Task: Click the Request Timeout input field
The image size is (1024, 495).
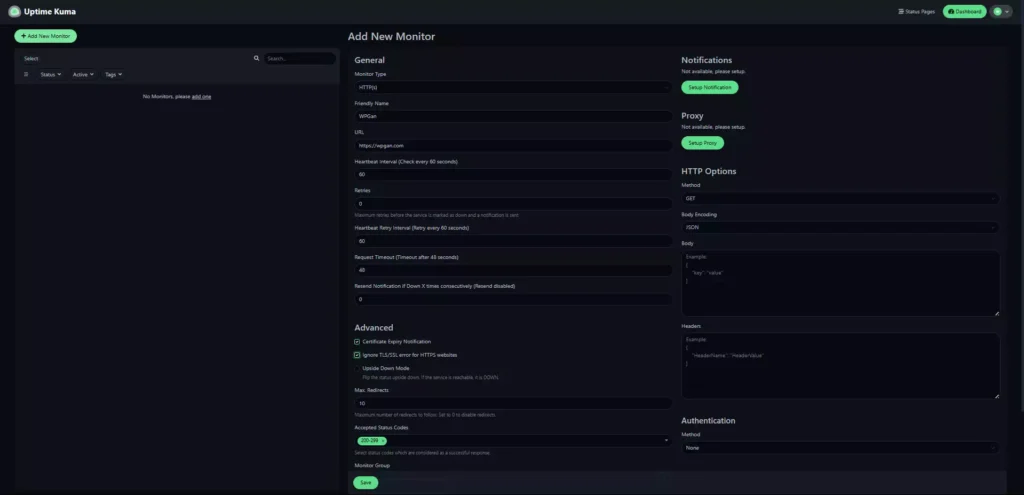Action: 513,270
